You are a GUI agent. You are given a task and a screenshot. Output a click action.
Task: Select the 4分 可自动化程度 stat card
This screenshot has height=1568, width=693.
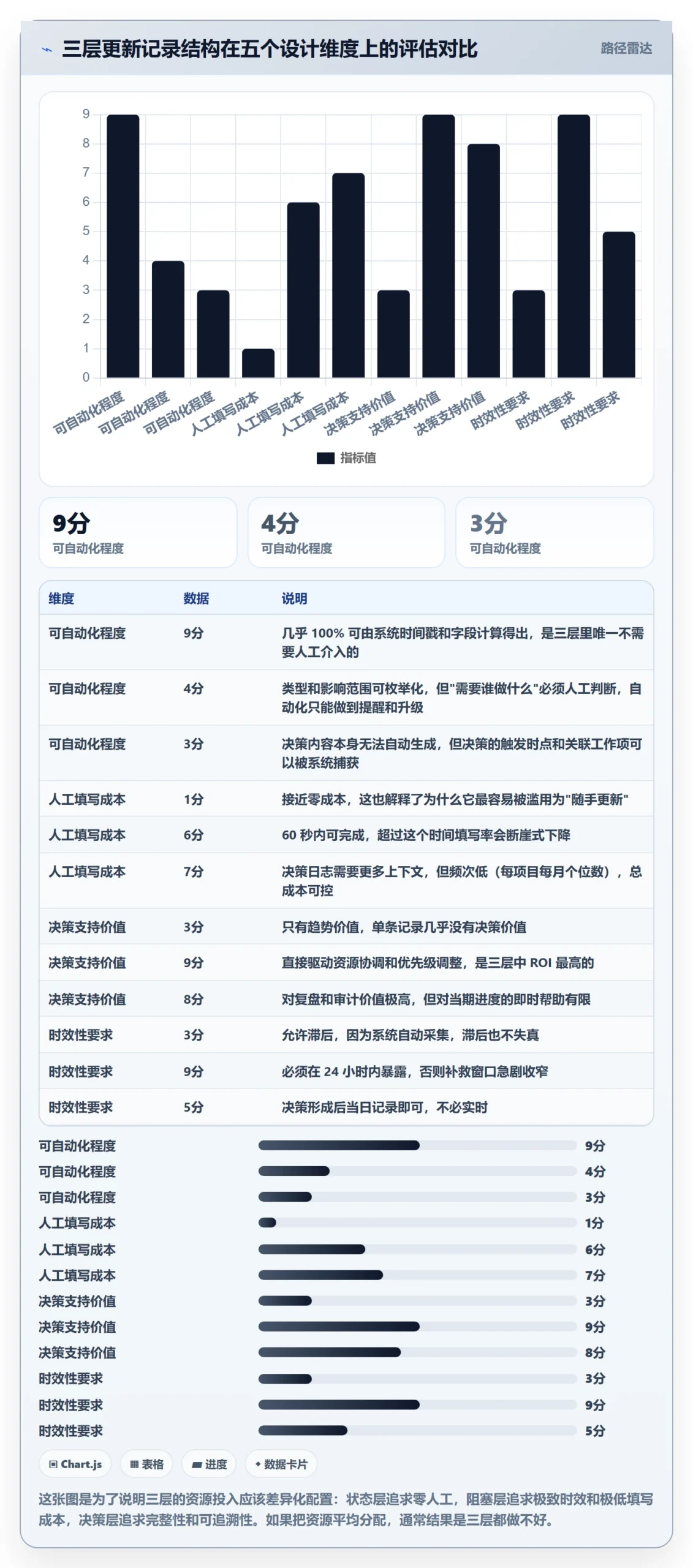tap(346, 532)
